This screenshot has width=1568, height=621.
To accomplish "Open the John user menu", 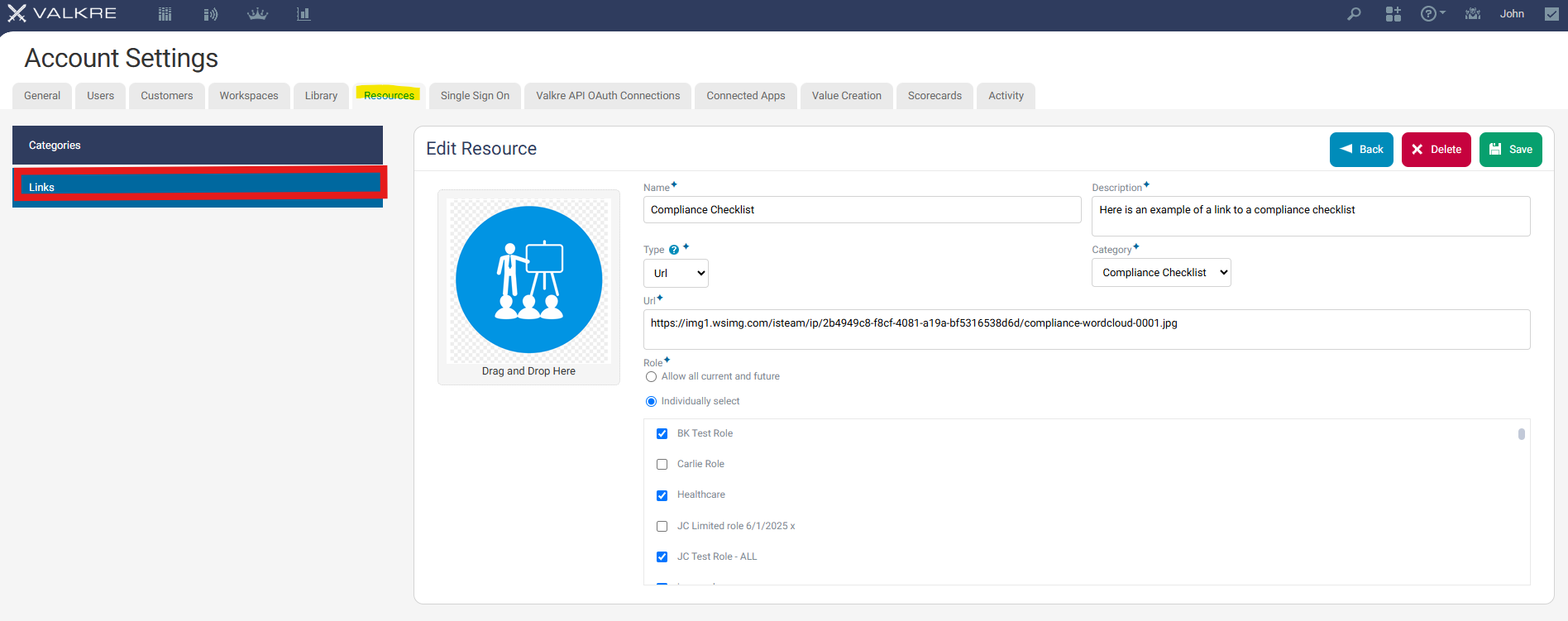I will click(1512, 14).
